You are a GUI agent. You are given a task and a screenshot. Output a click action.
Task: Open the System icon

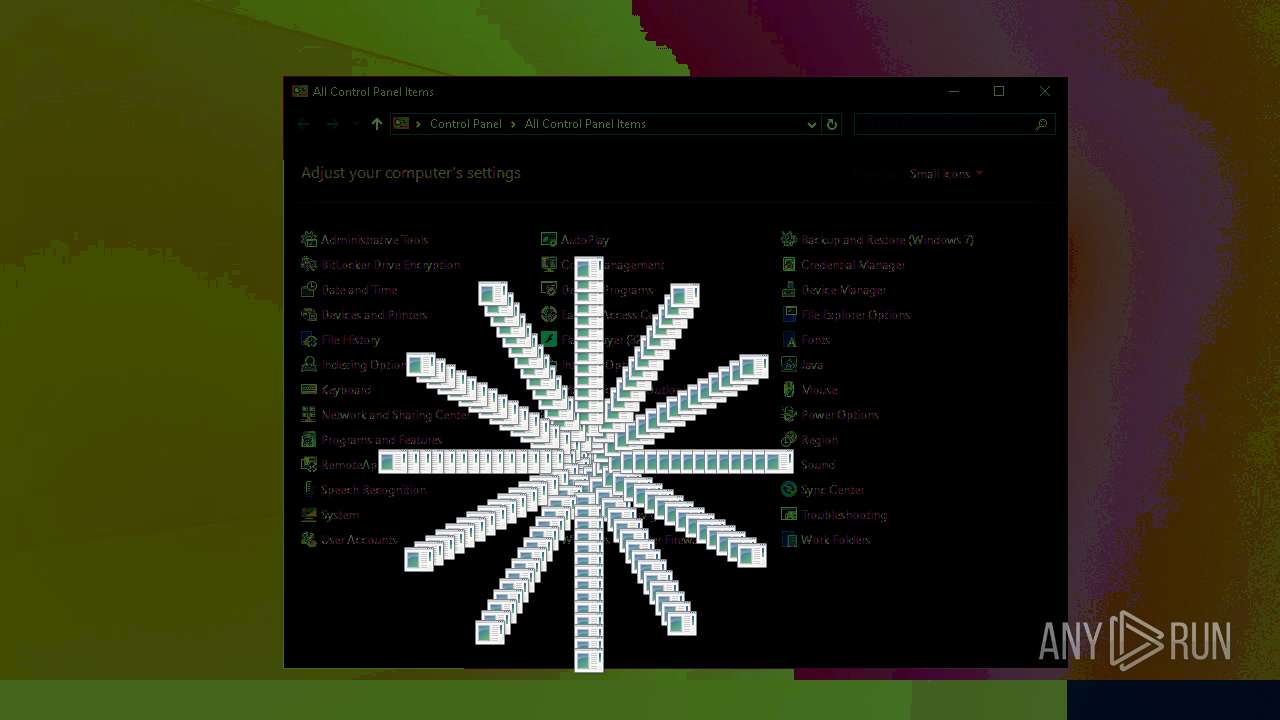pyautogui.click(x=309, y=515)
